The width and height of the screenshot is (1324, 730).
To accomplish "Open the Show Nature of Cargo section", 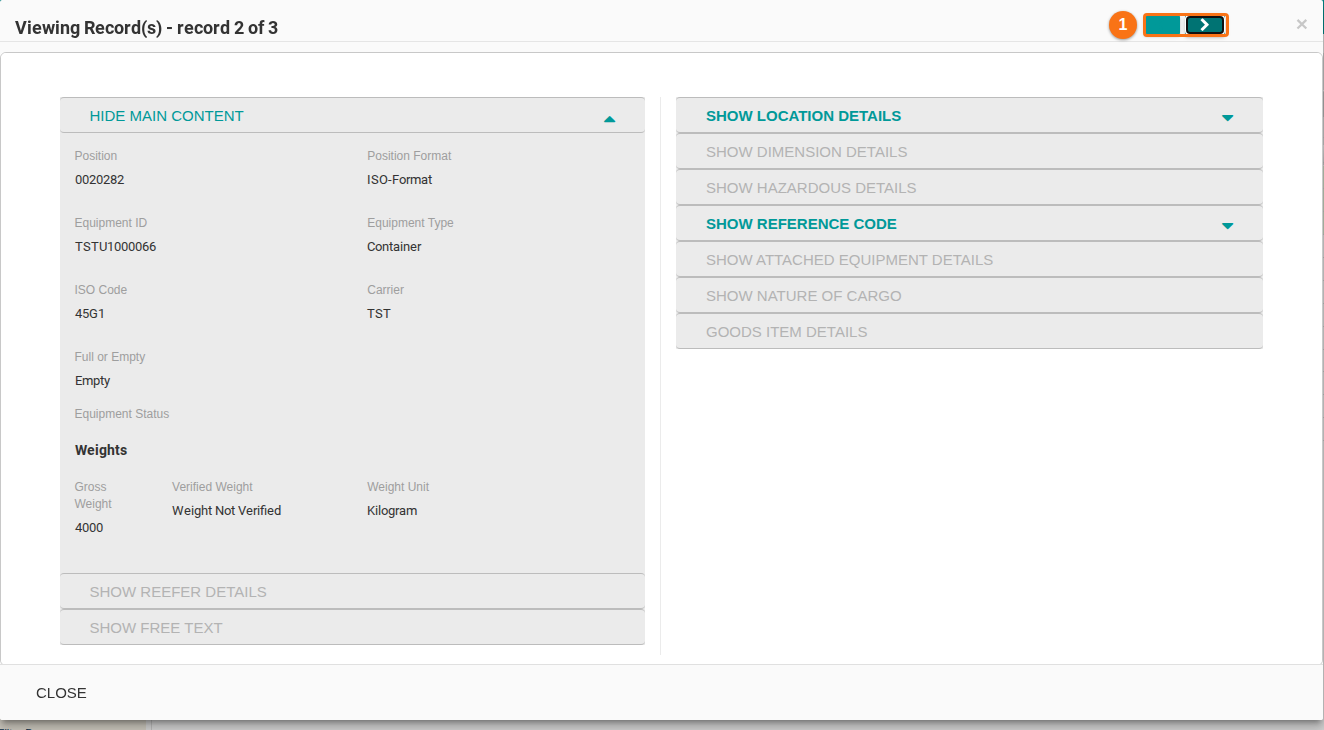I will pos(969,296).
